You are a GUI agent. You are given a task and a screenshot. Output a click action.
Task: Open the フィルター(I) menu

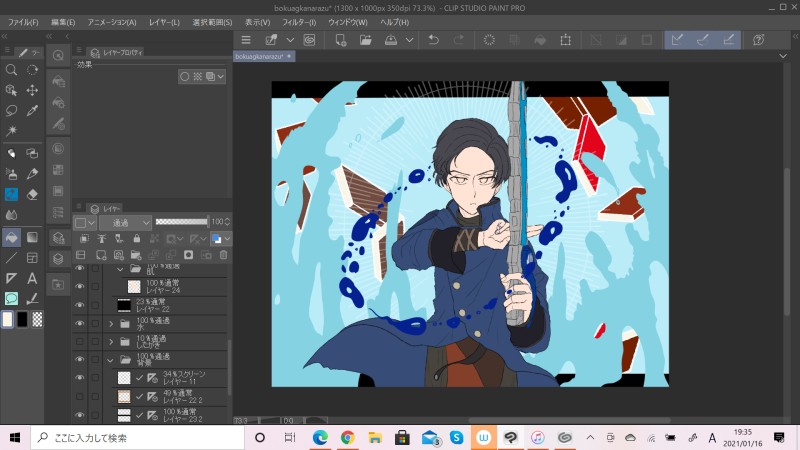click(299, 22)
